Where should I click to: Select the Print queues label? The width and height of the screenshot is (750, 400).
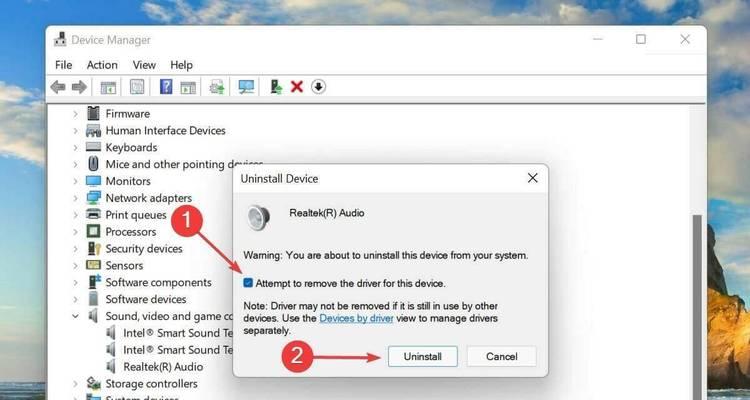(x=136, y=215)
